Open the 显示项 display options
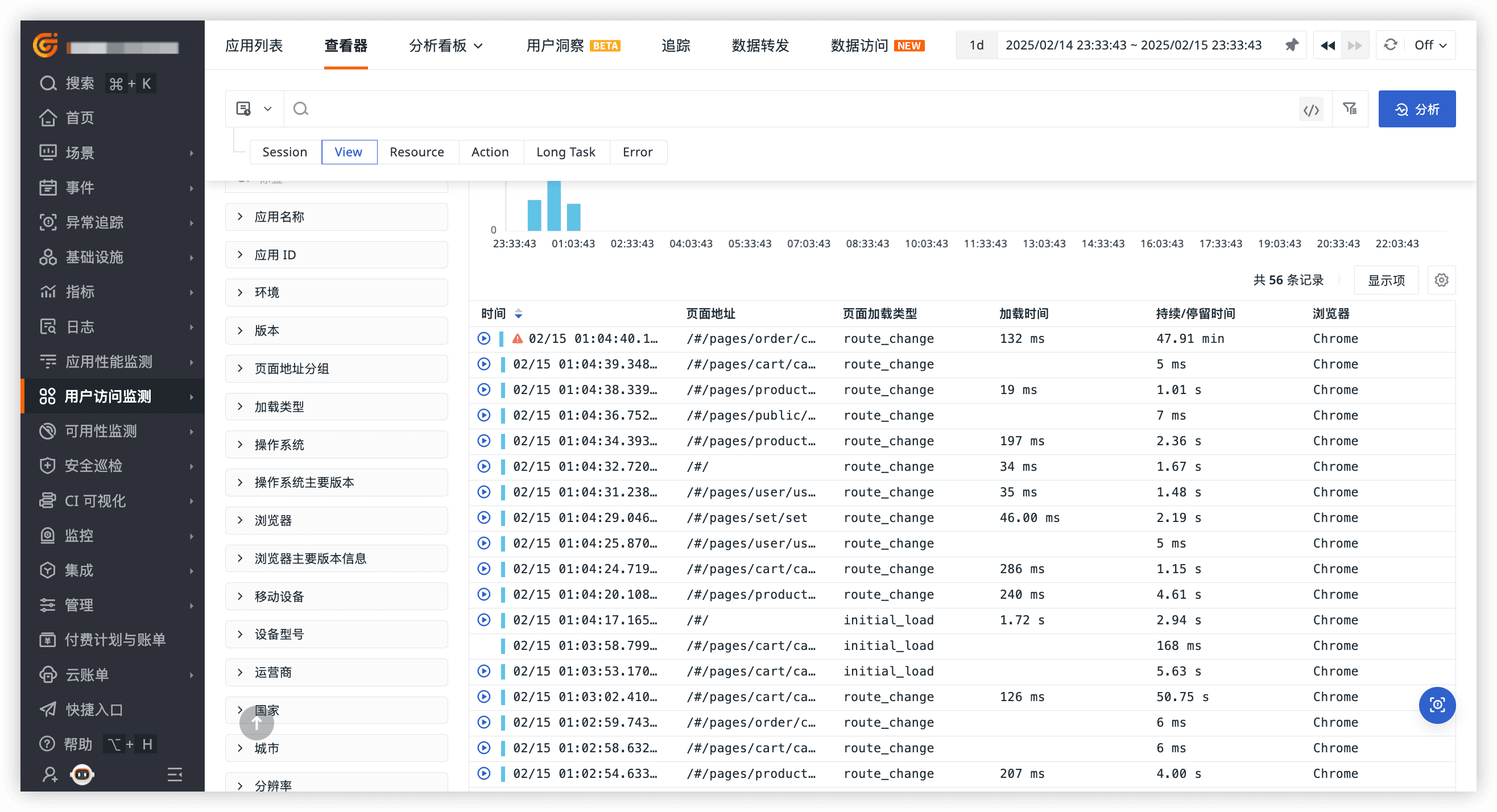This screenshot has width=1497, height=812. click(1386, 280)
